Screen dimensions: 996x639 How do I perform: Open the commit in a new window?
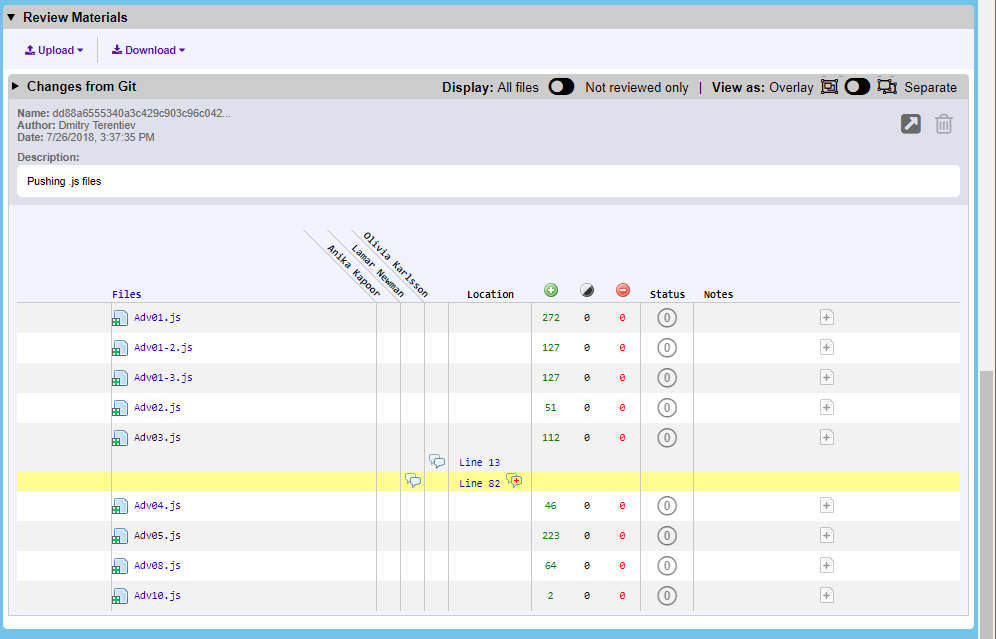[x=910, y=123]
